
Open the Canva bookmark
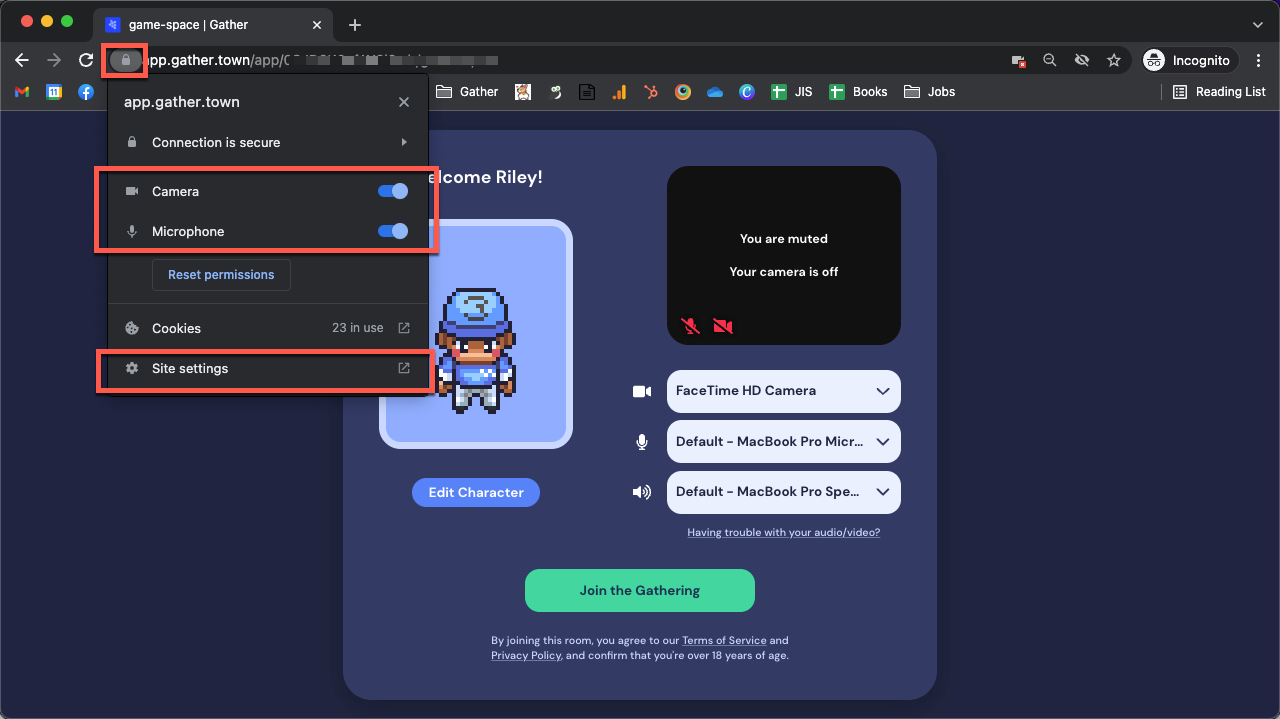click(746, 92)
